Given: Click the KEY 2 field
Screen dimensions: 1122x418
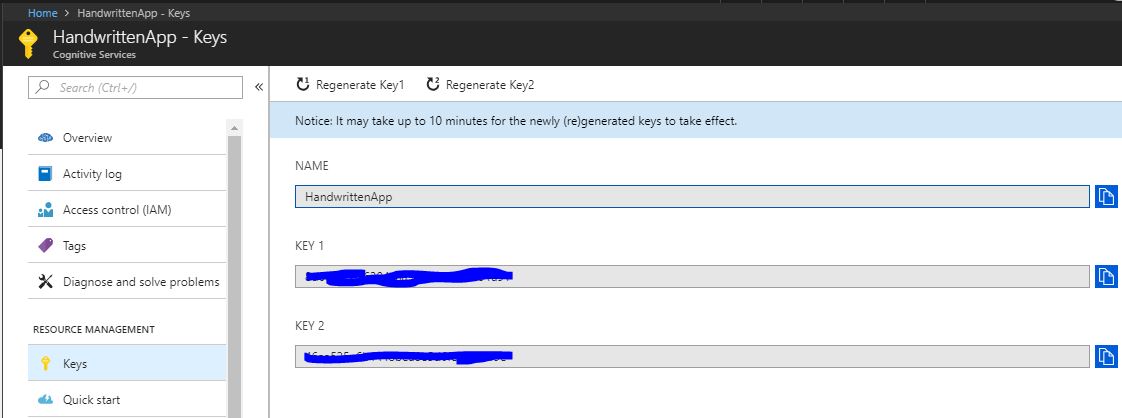Looking at the screenshot, I should 692,356.
